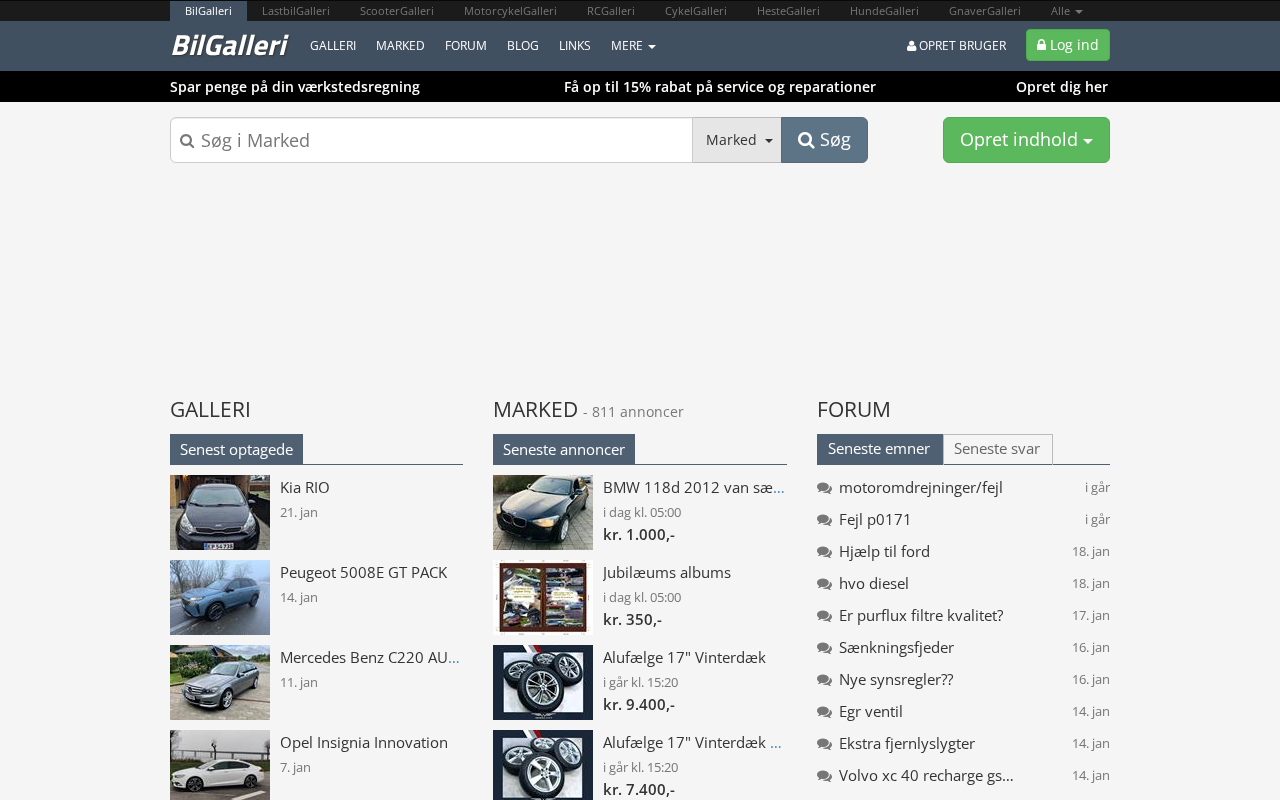Open the motoromdrejninger/fejl forum topic
1280x800 pixels.
(921, 488)
